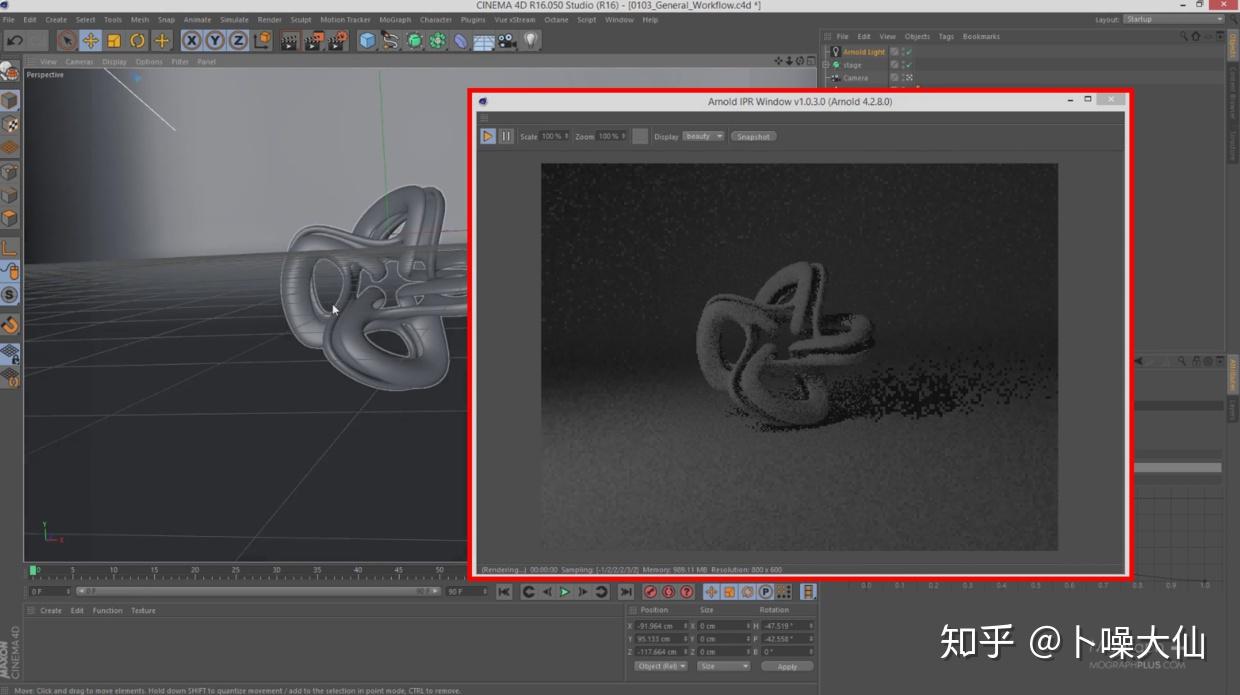Open the Cube primitive icon in the toolbar

(x=365, y=40)
